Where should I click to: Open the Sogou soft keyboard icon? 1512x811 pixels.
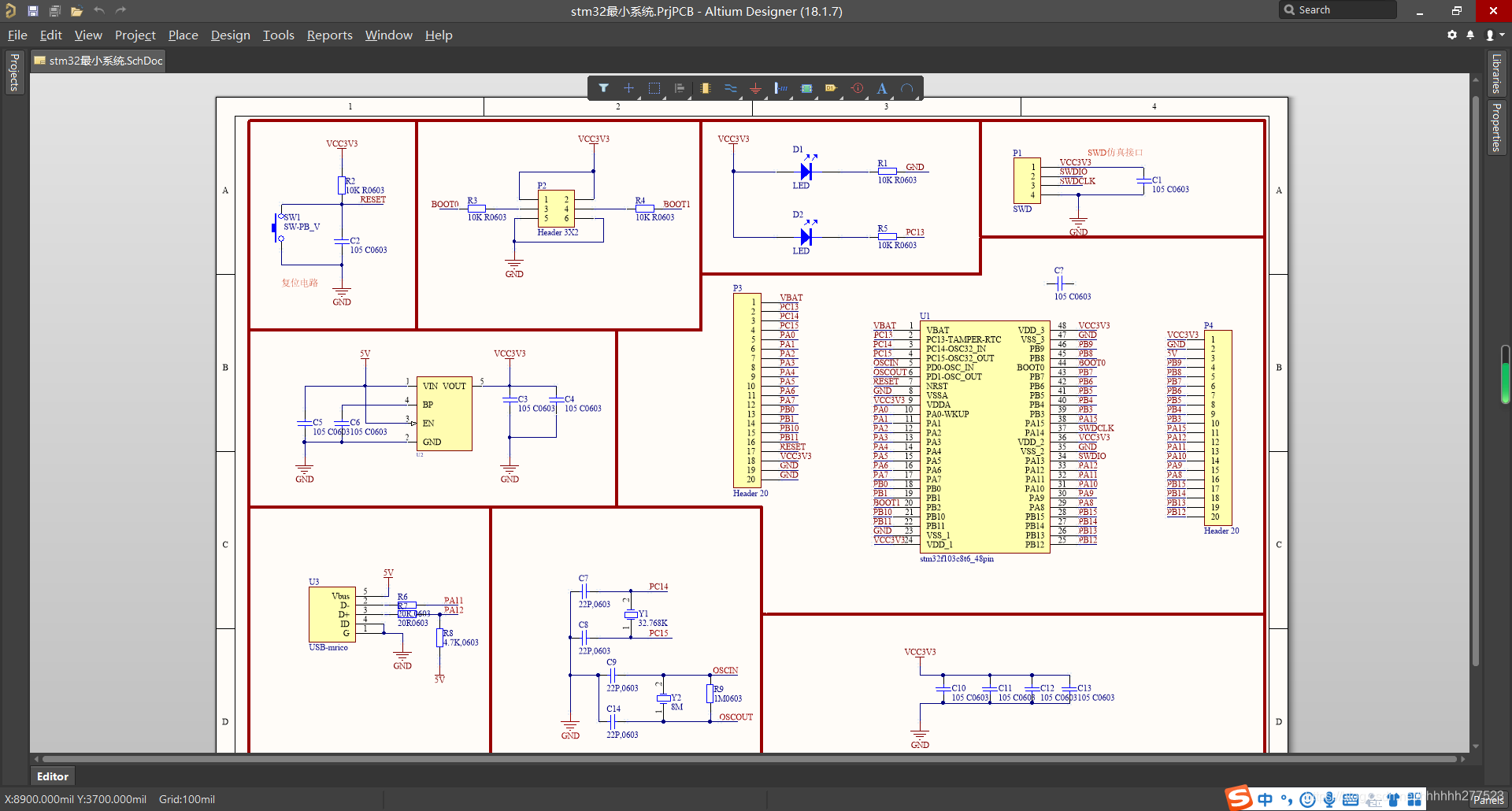click(1351, 799)
